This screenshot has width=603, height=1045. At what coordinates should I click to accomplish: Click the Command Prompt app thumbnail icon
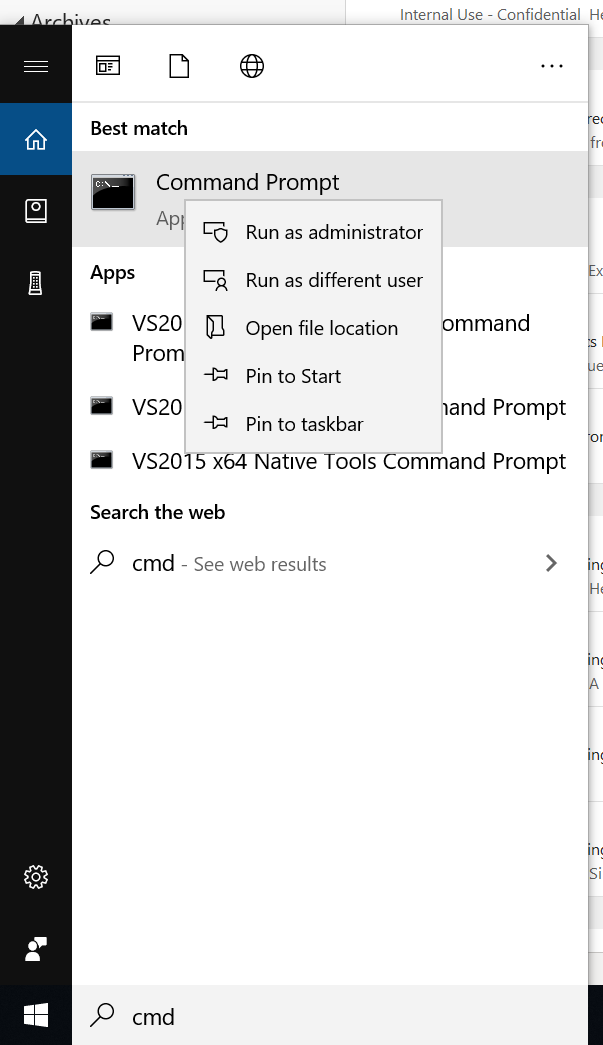(113, 192)
